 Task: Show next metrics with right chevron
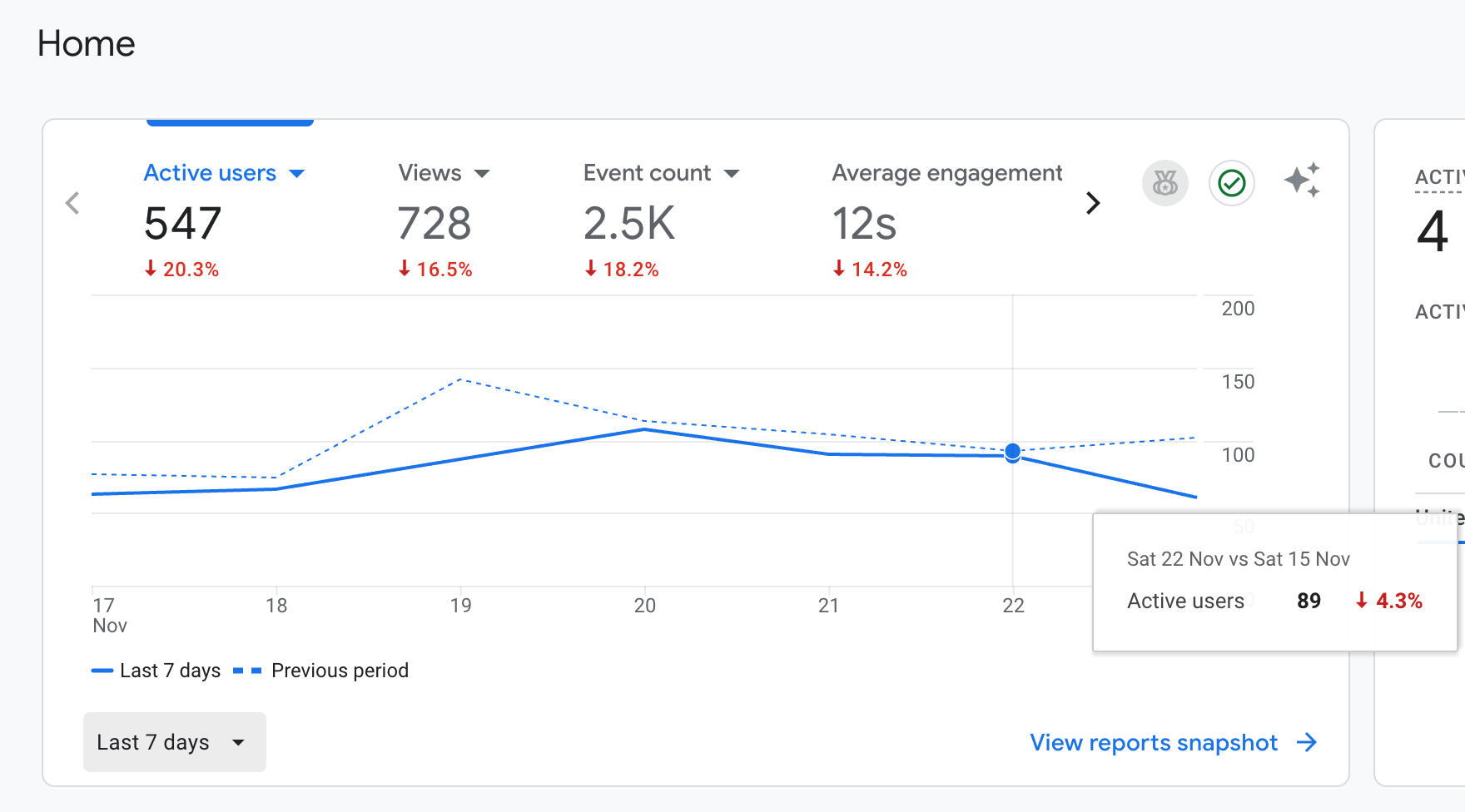click(1093, 203)
